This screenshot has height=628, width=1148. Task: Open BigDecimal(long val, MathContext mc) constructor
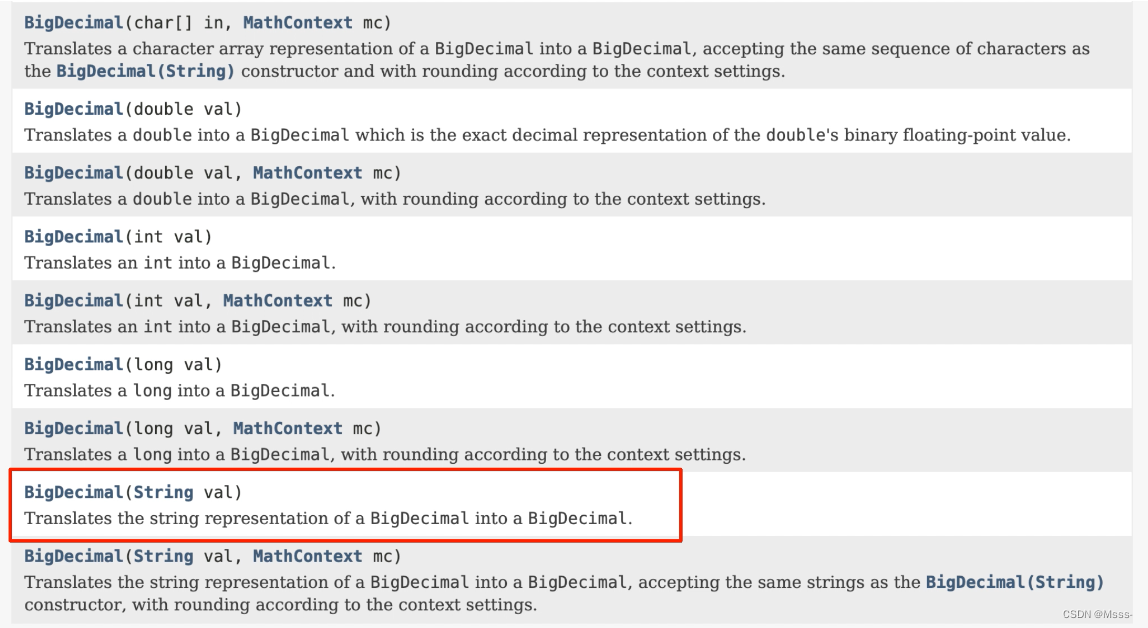click(x=74, y=428)
